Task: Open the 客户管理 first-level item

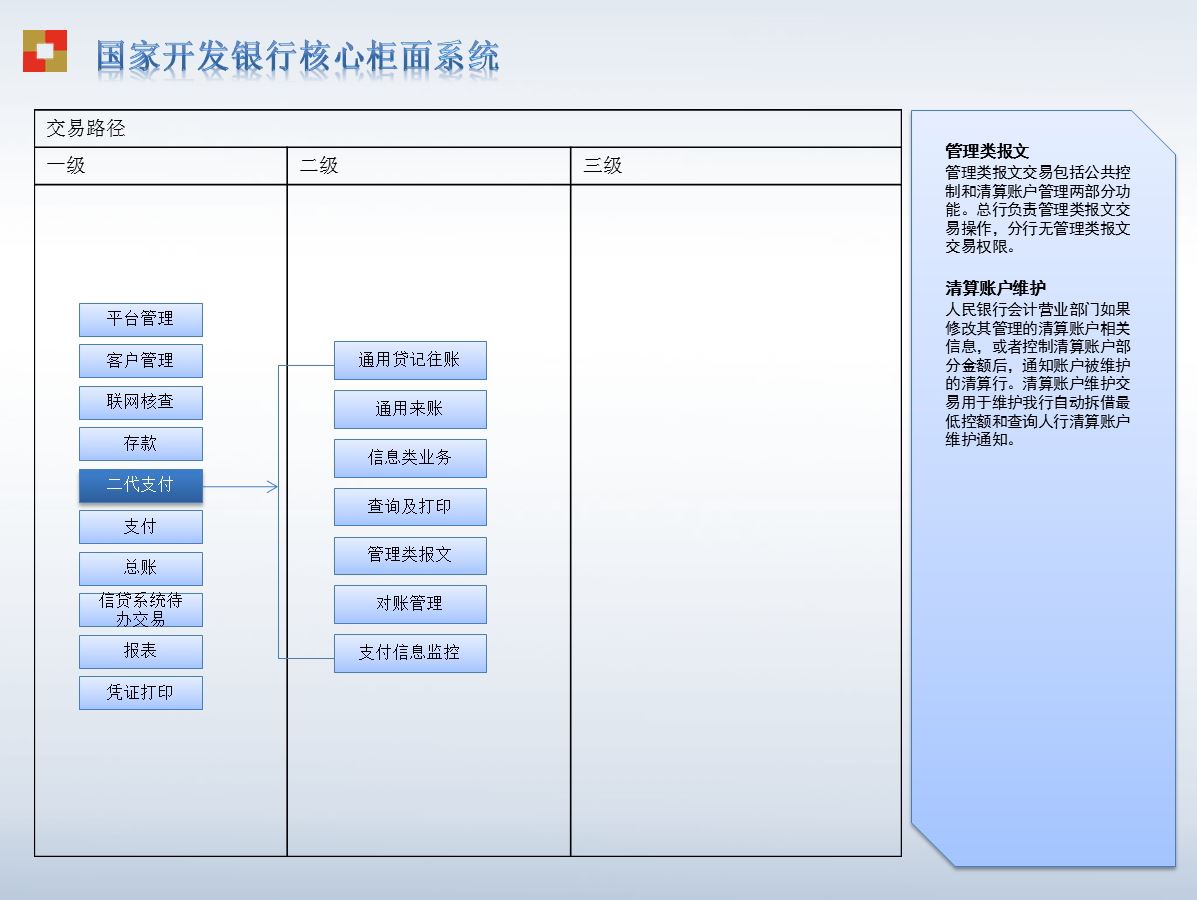Action: coord(140,360)
